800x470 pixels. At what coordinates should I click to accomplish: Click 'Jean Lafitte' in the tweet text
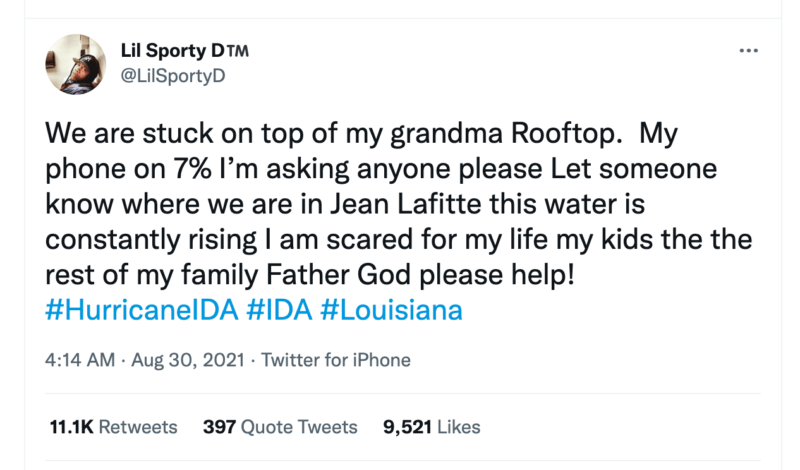click(x=406, y=204)
